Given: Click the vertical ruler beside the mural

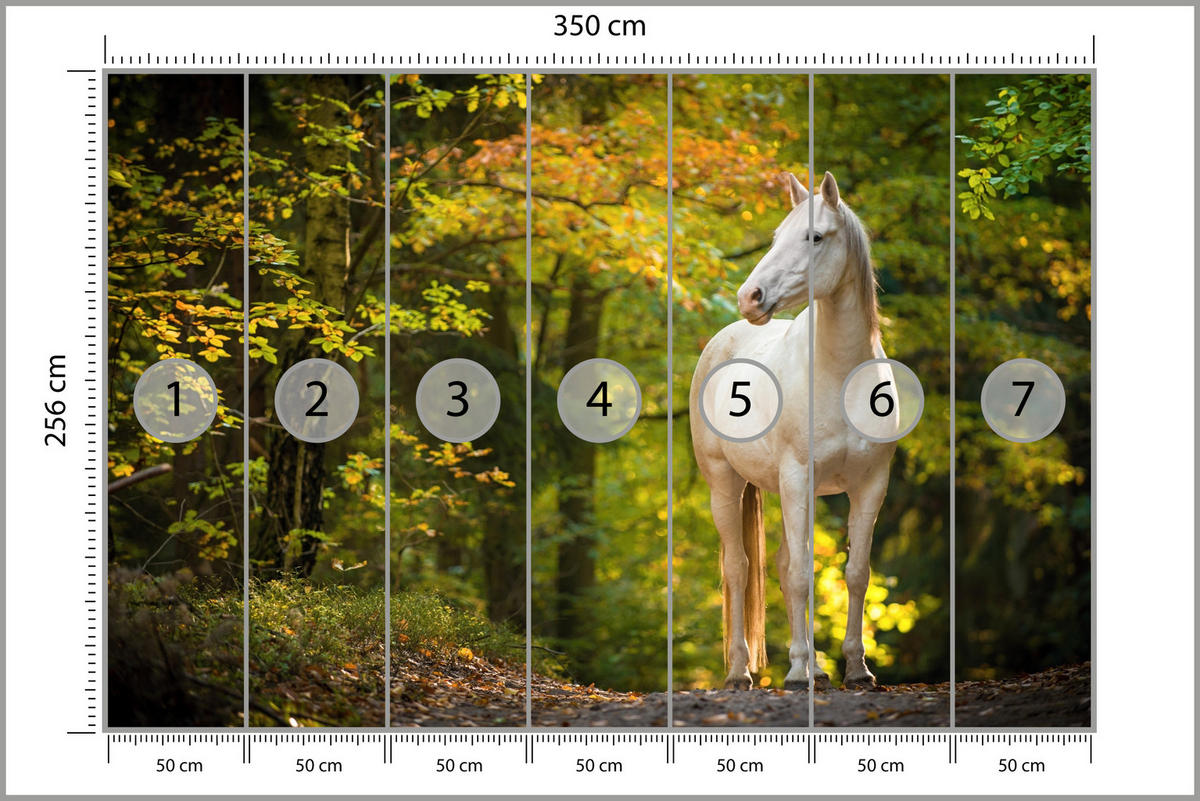Looking at the screenshot, I should 87,400.
